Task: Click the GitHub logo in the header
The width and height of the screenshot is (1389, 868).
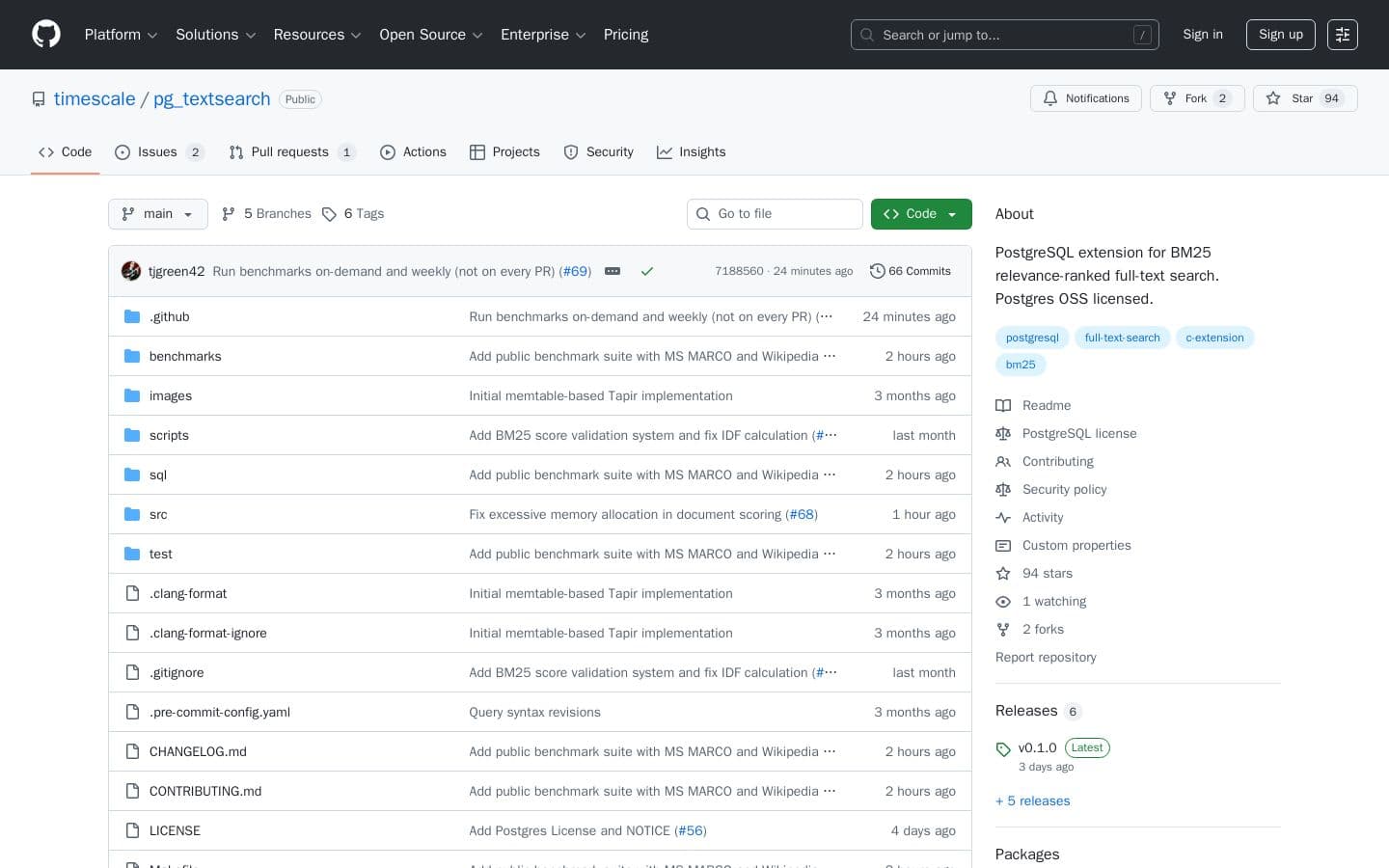Action: (46, 34)
